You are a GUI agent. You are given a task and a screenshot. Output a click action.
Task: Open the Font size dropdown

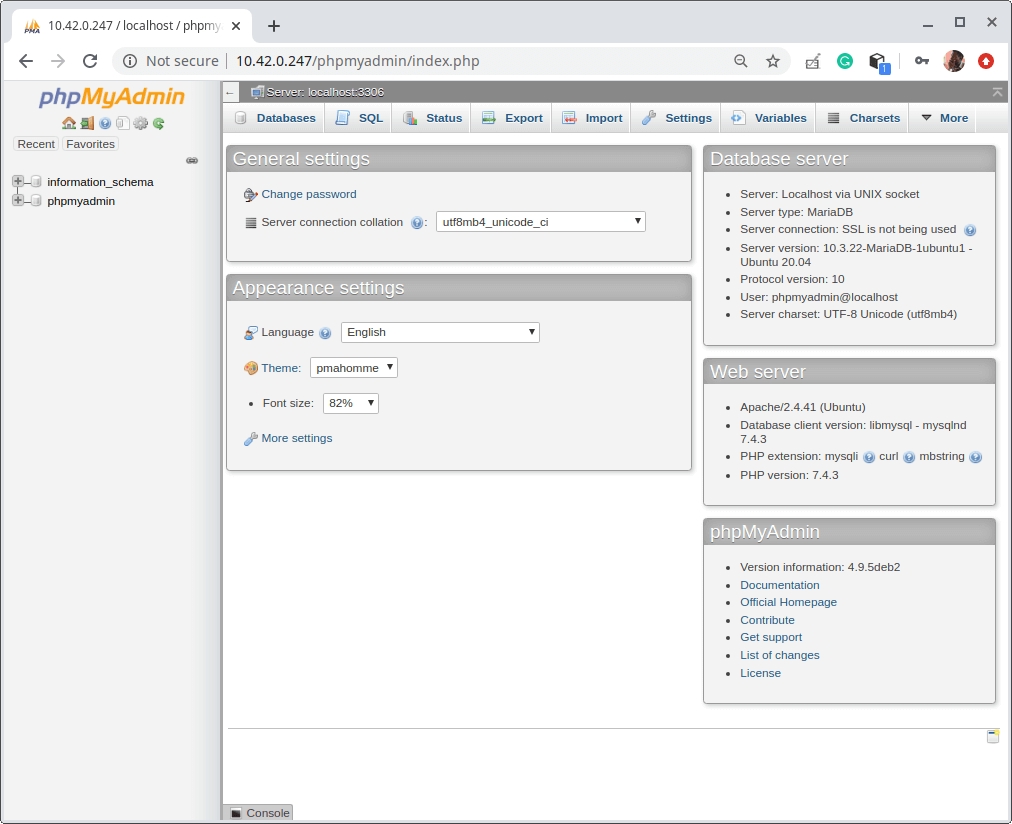pos(350,403)
